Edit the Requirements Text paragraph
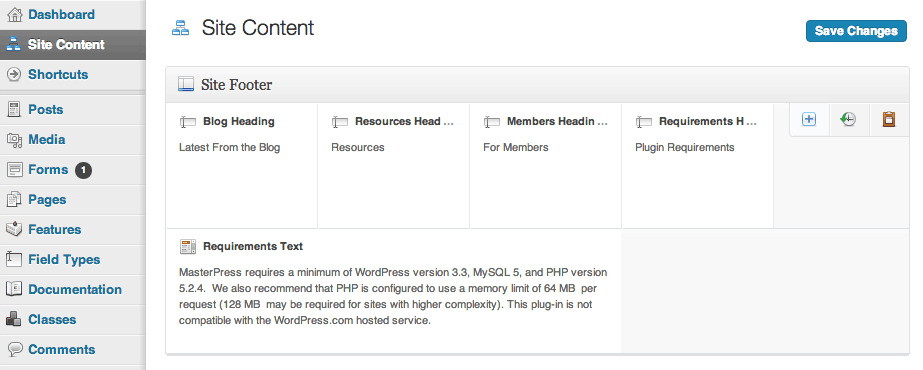Screen dimensions: 923x370 393,297
